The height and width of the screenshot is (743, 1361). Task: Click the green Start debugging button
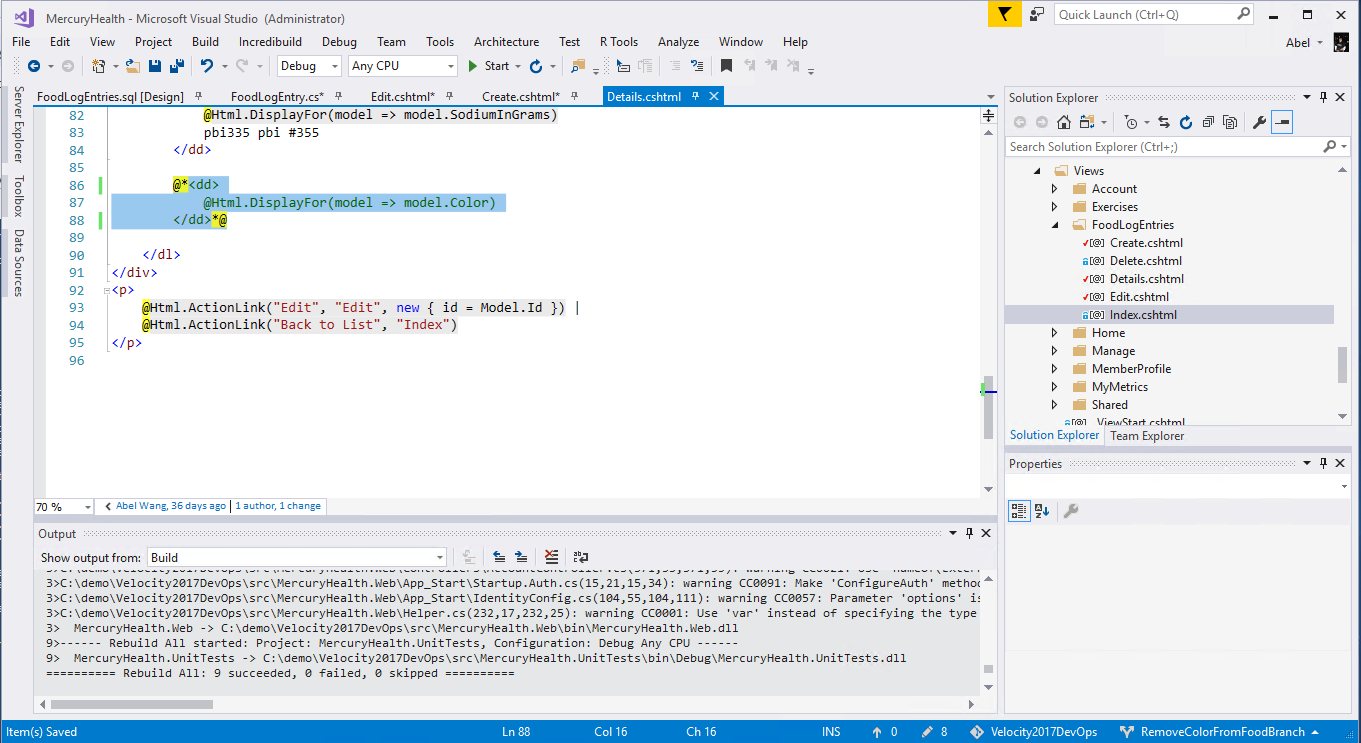click(x=489, y=66)
